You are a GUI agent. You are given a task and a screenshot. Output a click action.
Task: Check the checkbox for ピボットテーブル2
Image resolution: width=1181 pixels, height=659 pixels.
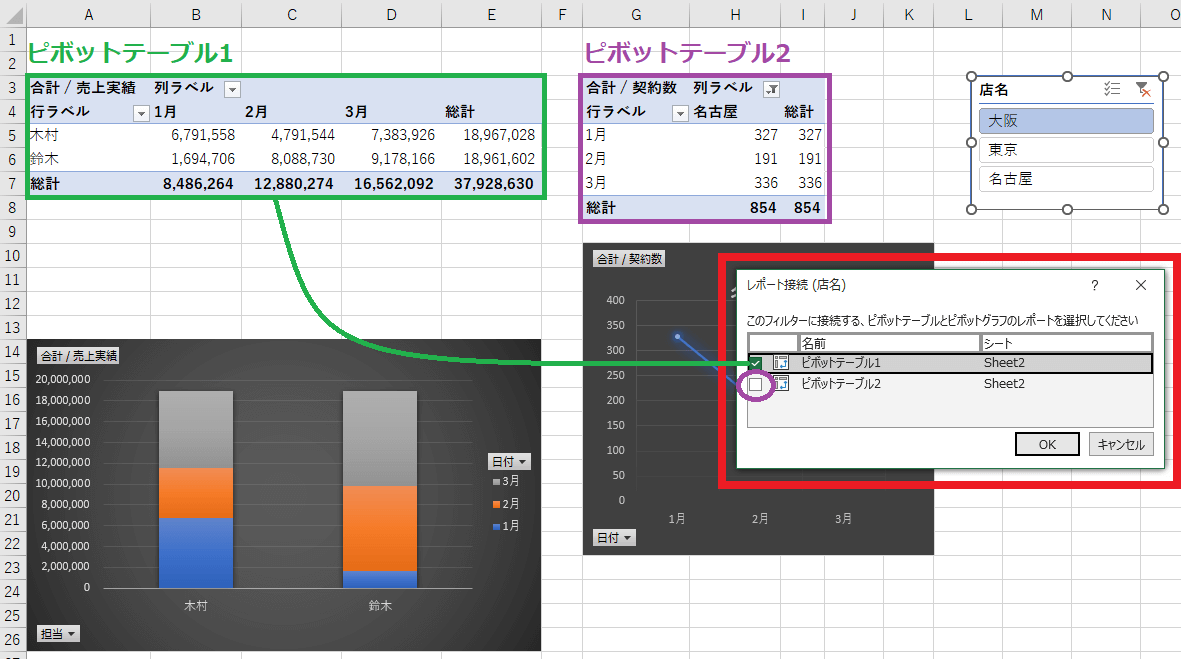pos(755,384)
